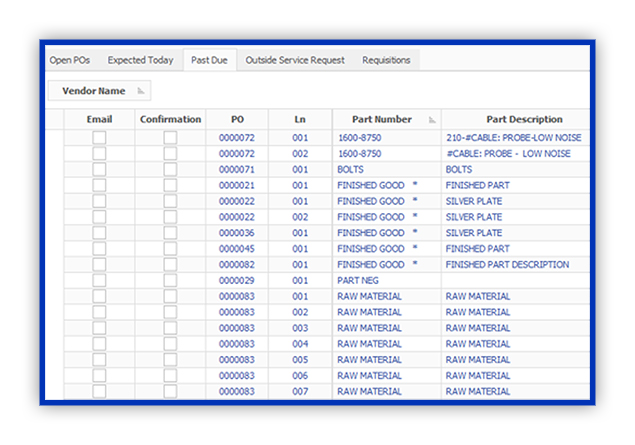
Task: Tick Email checkbox for PART NEG row
Action: (x=99, y=280)
